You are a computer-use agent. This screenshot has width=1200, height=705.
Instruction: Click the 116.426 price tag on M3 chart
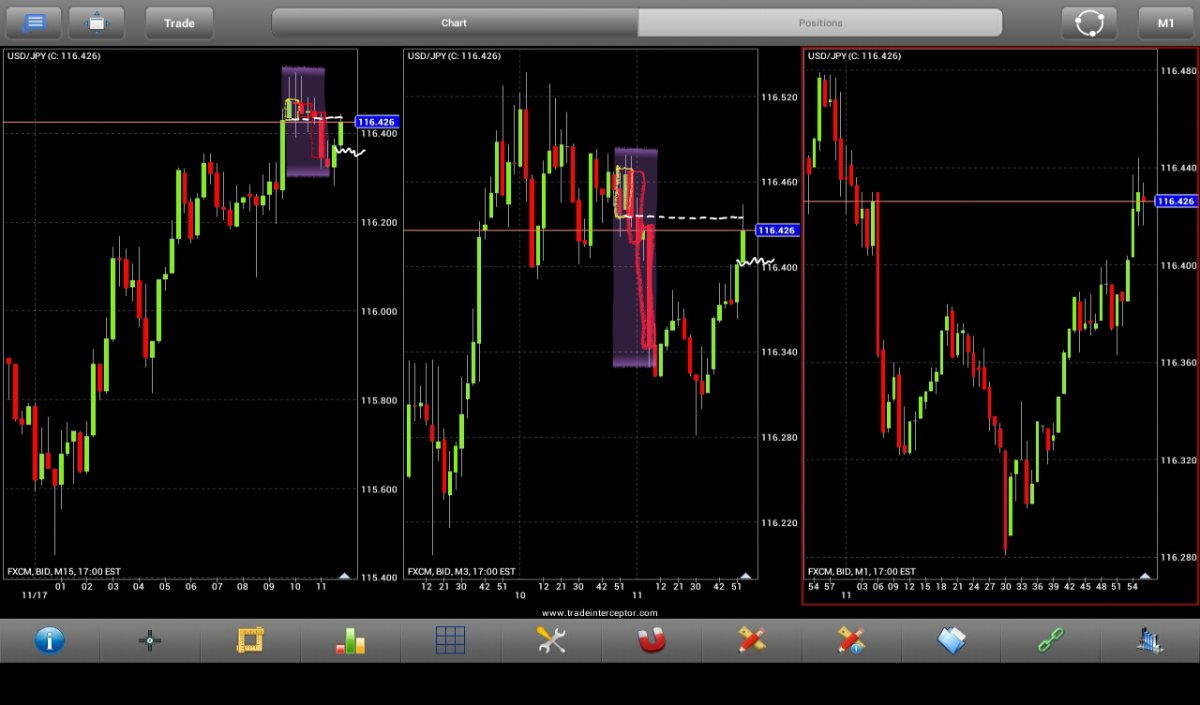coord(776,230)
